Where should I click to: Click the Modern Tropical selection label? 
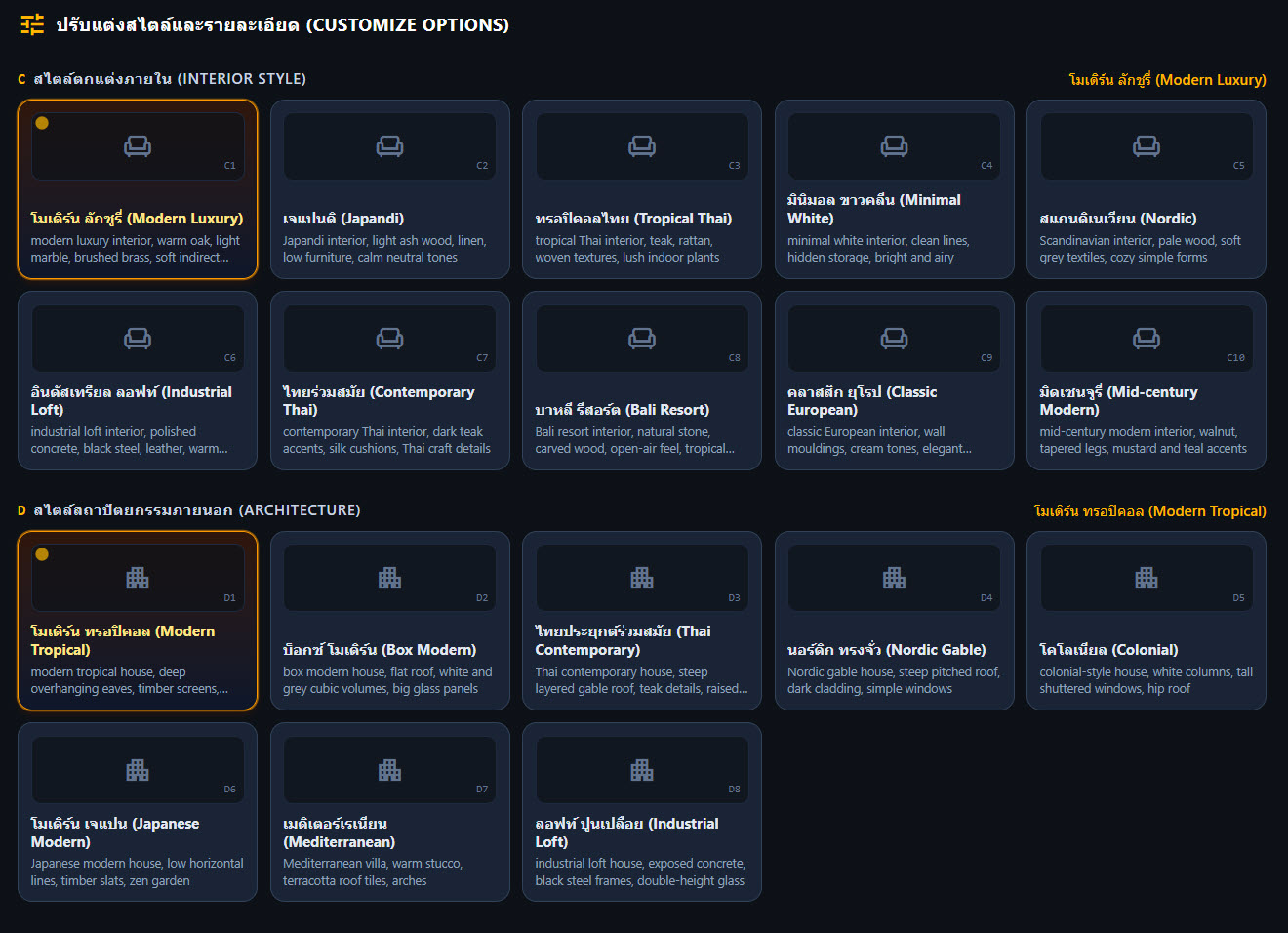coord(1149,511)
